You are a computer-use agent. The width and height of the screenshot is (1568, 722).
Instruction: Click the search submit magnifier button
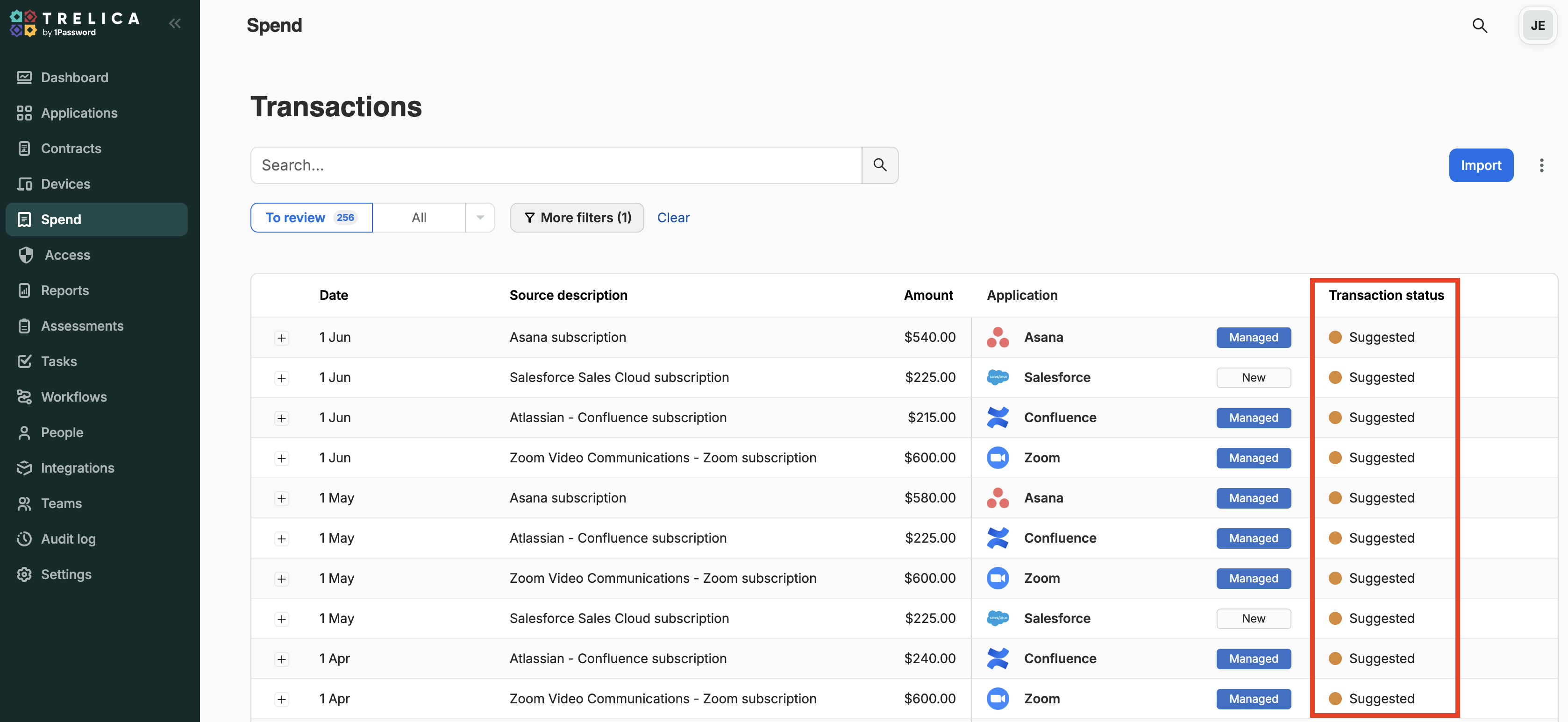pos(880,165)
